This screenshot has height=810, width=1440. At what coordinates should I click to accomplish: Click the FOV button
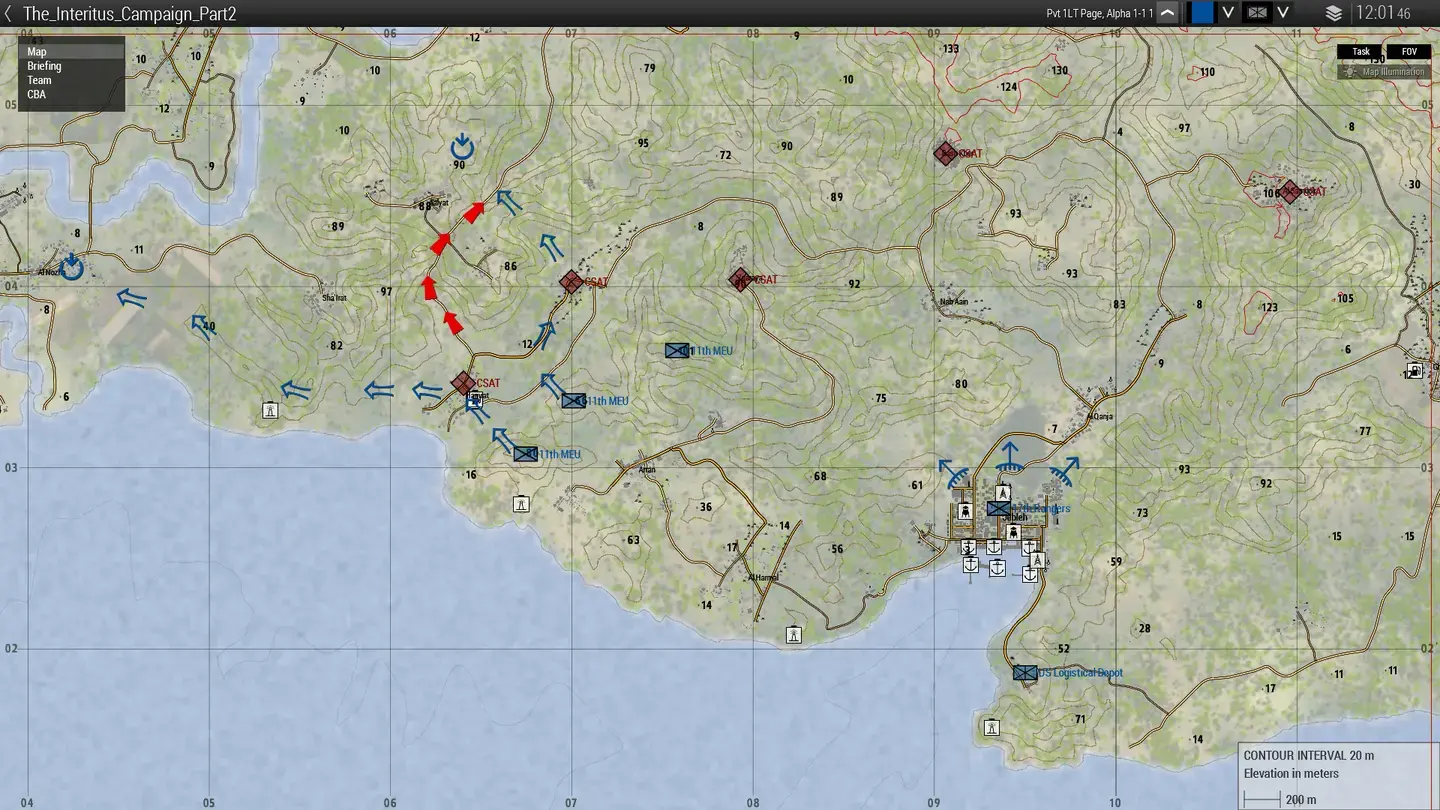[1409, 51]
